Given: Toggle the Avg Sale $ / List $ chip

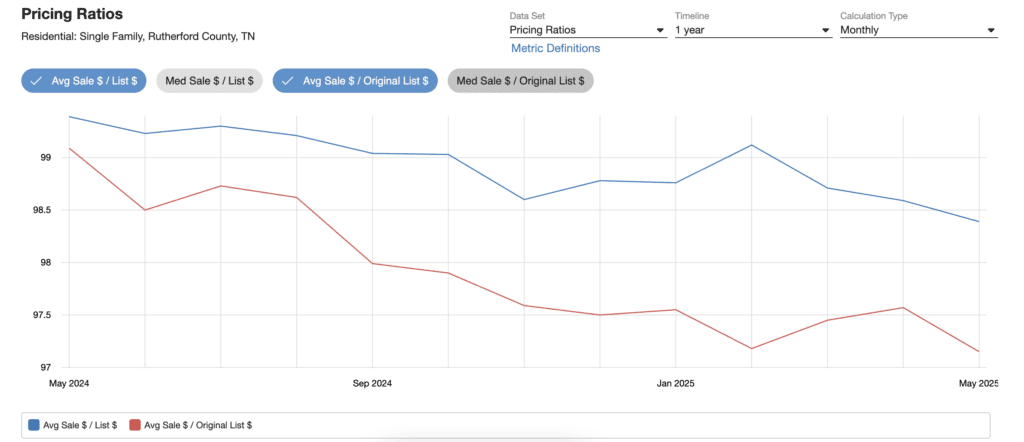Looking at the screenshot, I should (x=85, y=81).
